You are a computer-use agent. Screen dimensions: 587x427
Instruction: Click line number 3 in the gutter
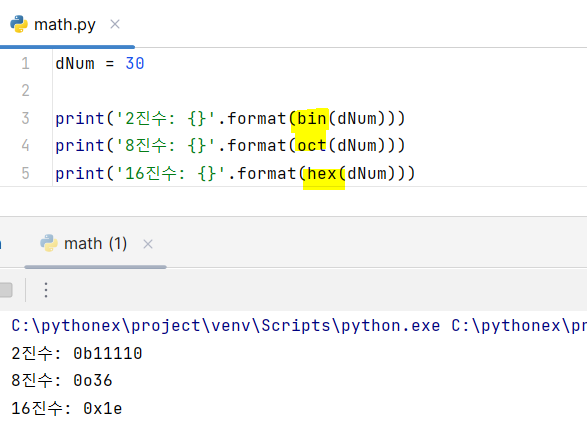tap(25, 118)
